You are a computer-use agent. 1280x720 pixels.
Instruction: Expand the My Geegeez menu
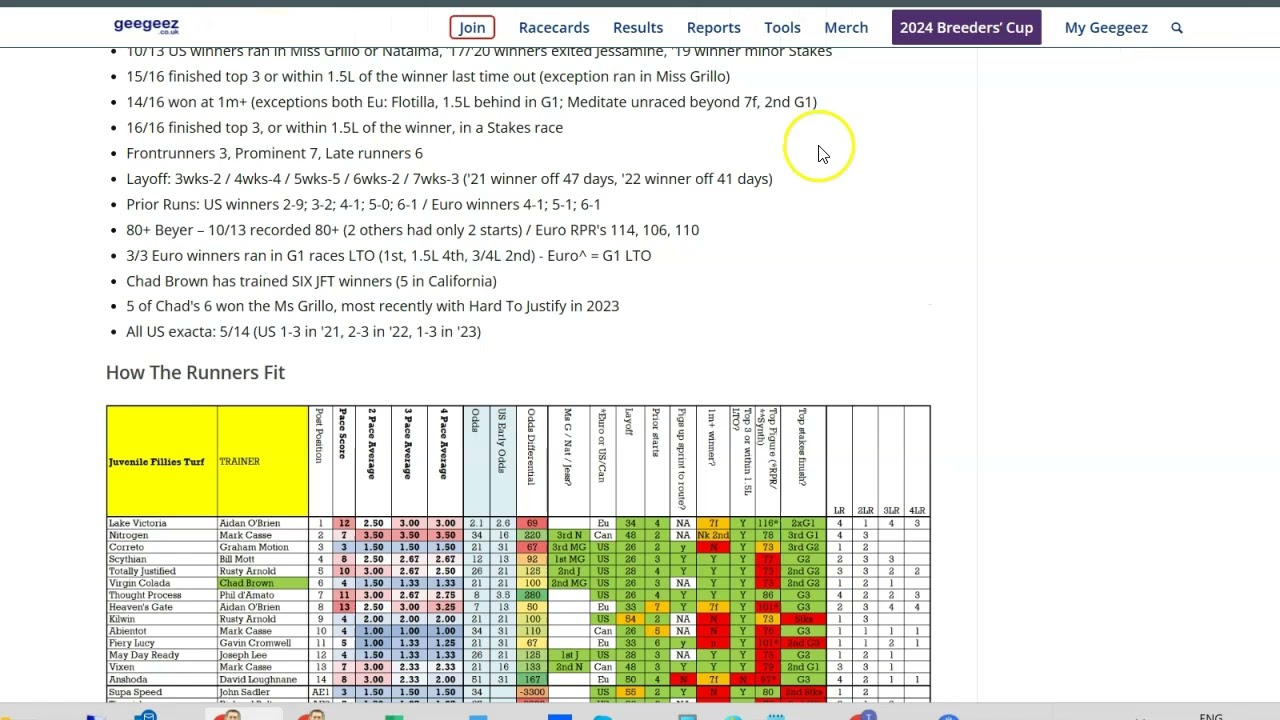(x=1105, y=28)
